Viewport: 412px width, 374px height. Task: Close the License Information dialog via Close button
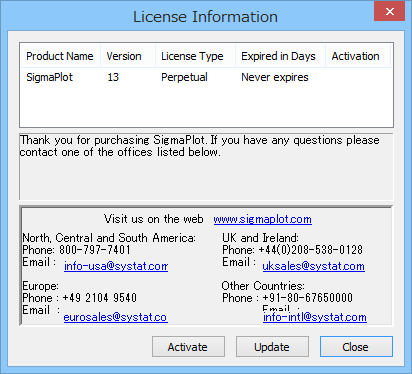[356, 347]
